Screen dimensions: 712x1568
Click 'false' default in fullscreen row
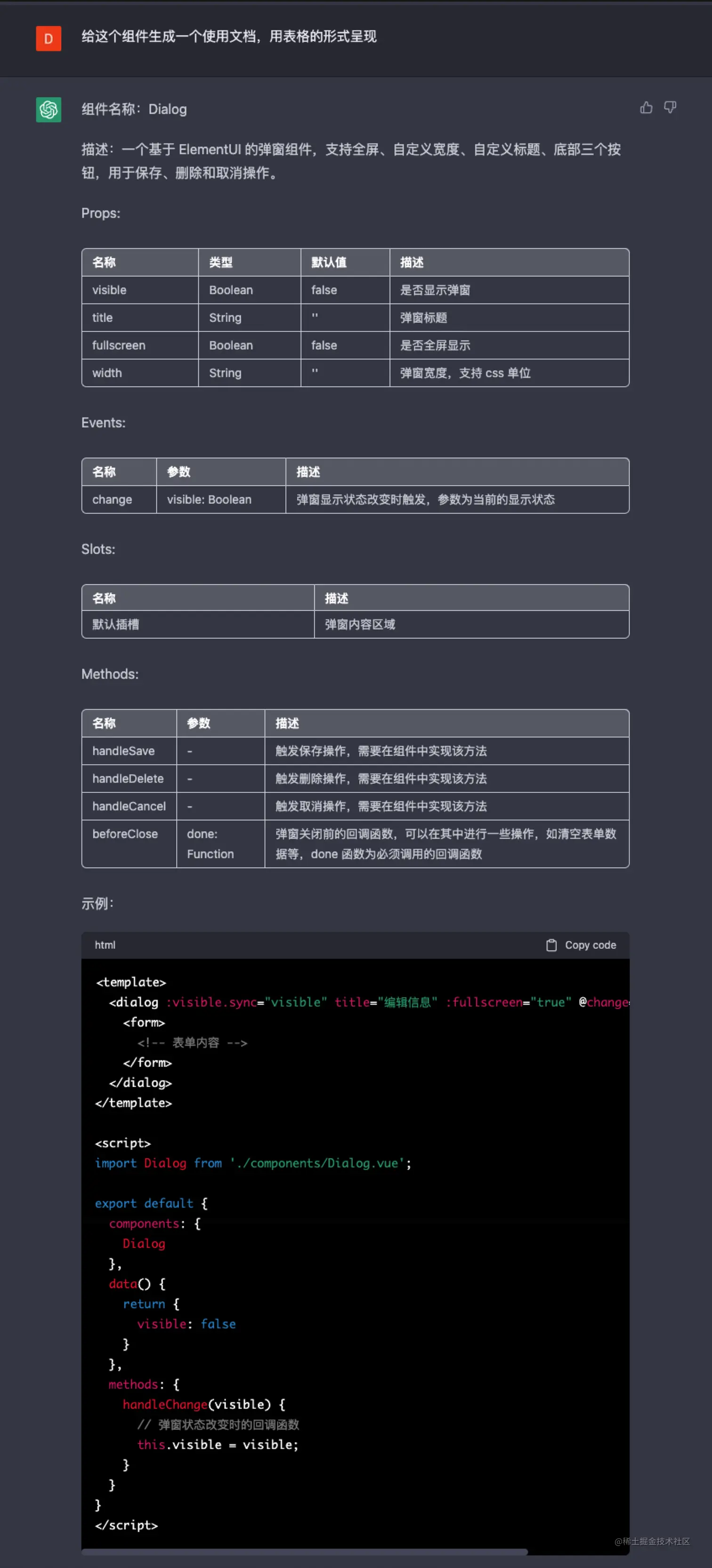(345, 345)
